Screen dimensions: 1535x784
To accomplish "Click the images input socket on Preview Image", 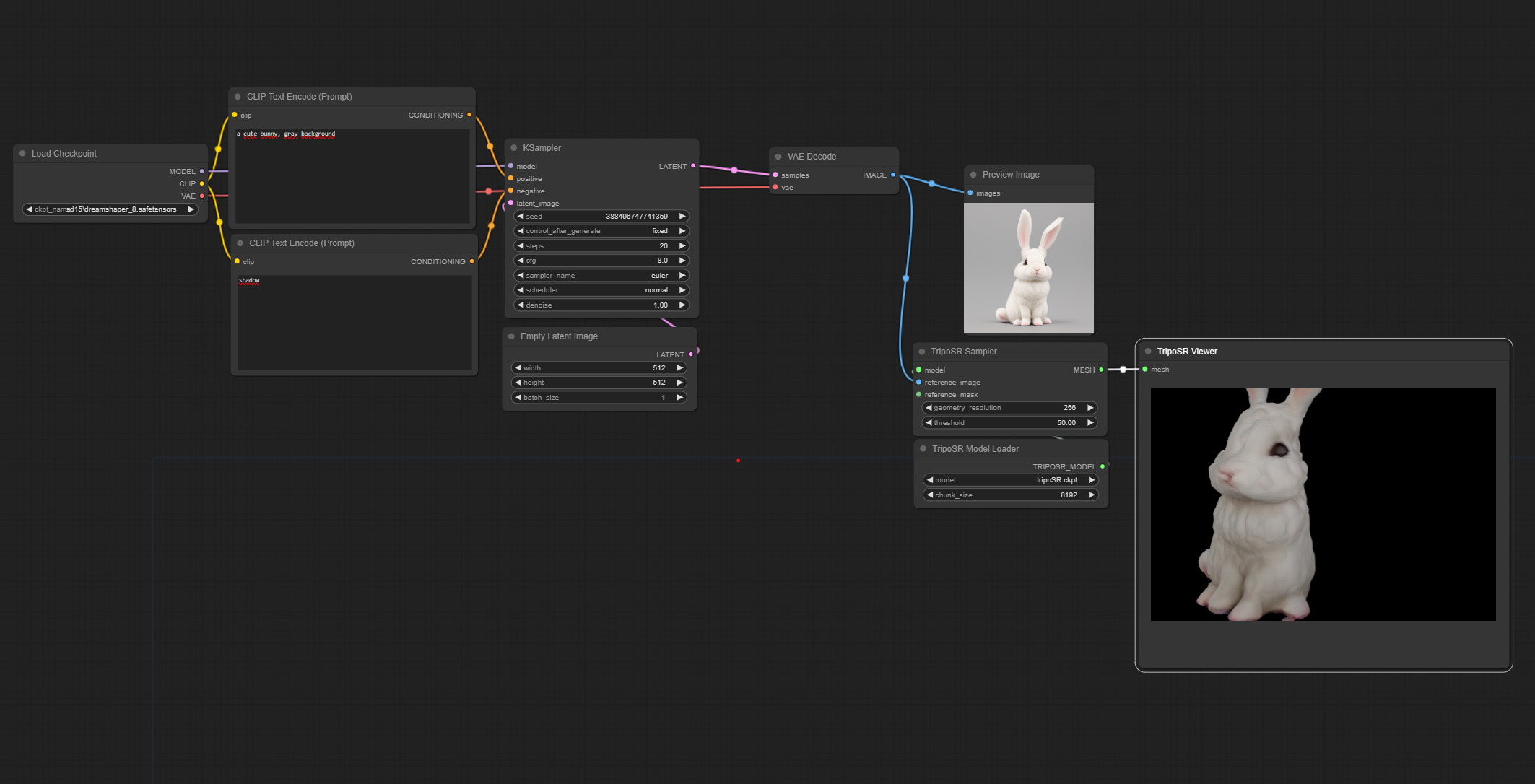I will pyautogui.click(x=970, y=193).
